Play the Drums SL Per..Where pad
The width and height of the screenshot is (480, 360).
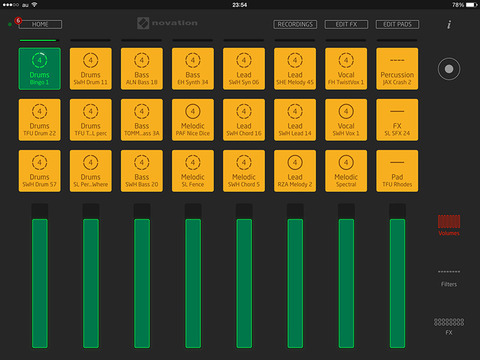click(91, 171)
